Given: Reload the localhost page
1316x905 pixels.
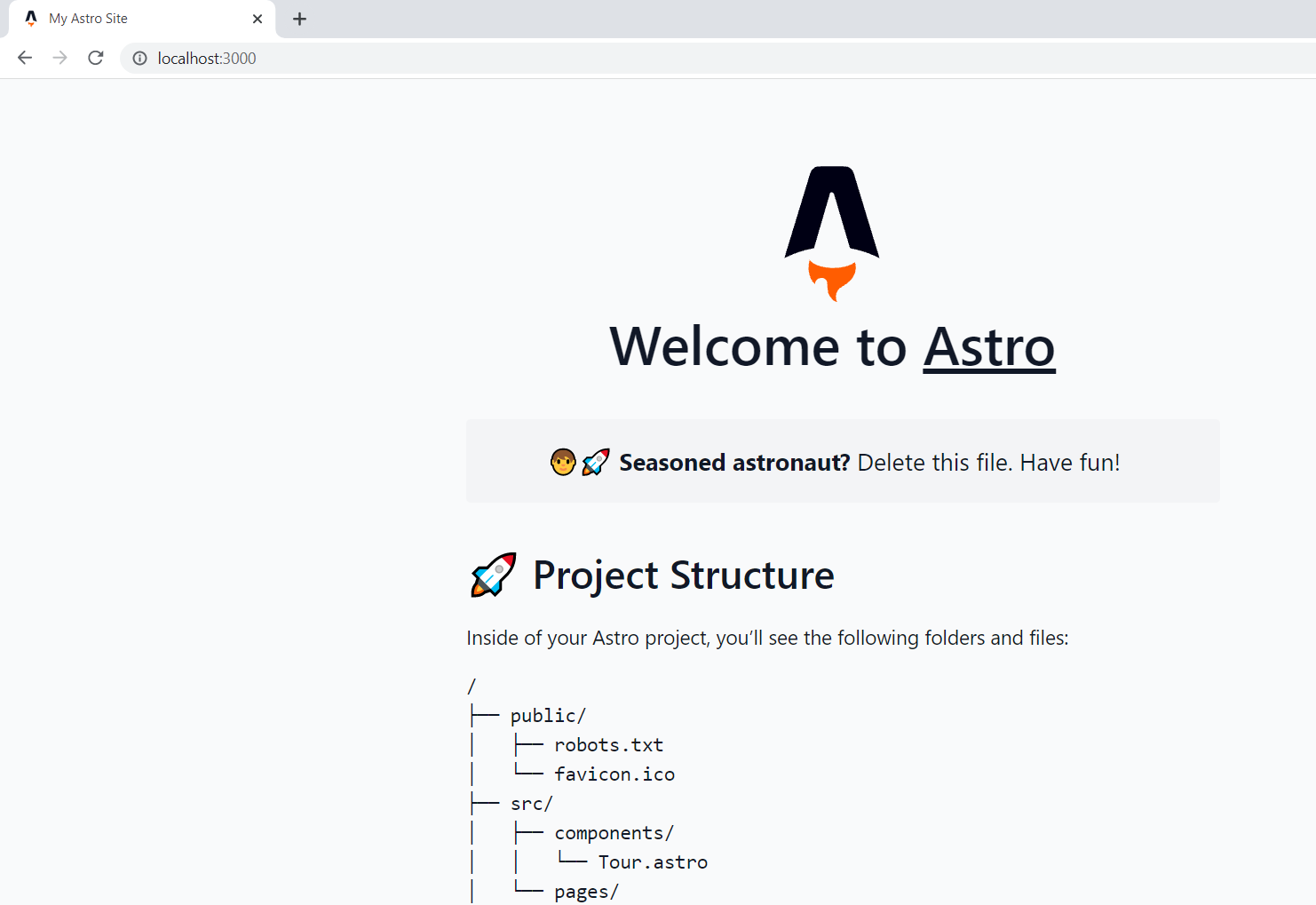Looking at the screenshot, I should [x=96, y=58].
